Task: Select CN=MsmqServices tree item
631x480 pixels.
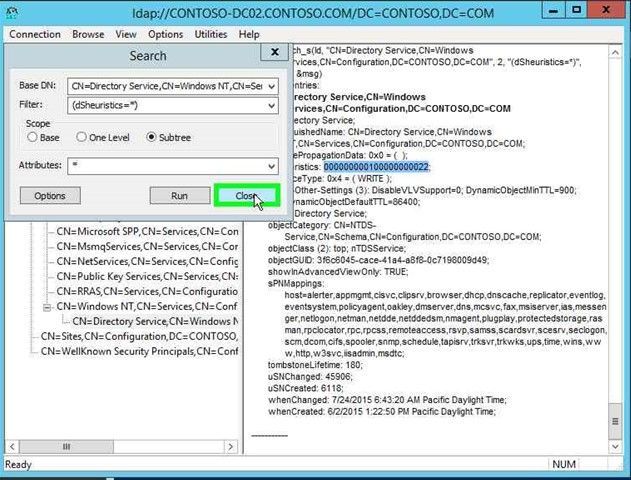Action: 147,247
